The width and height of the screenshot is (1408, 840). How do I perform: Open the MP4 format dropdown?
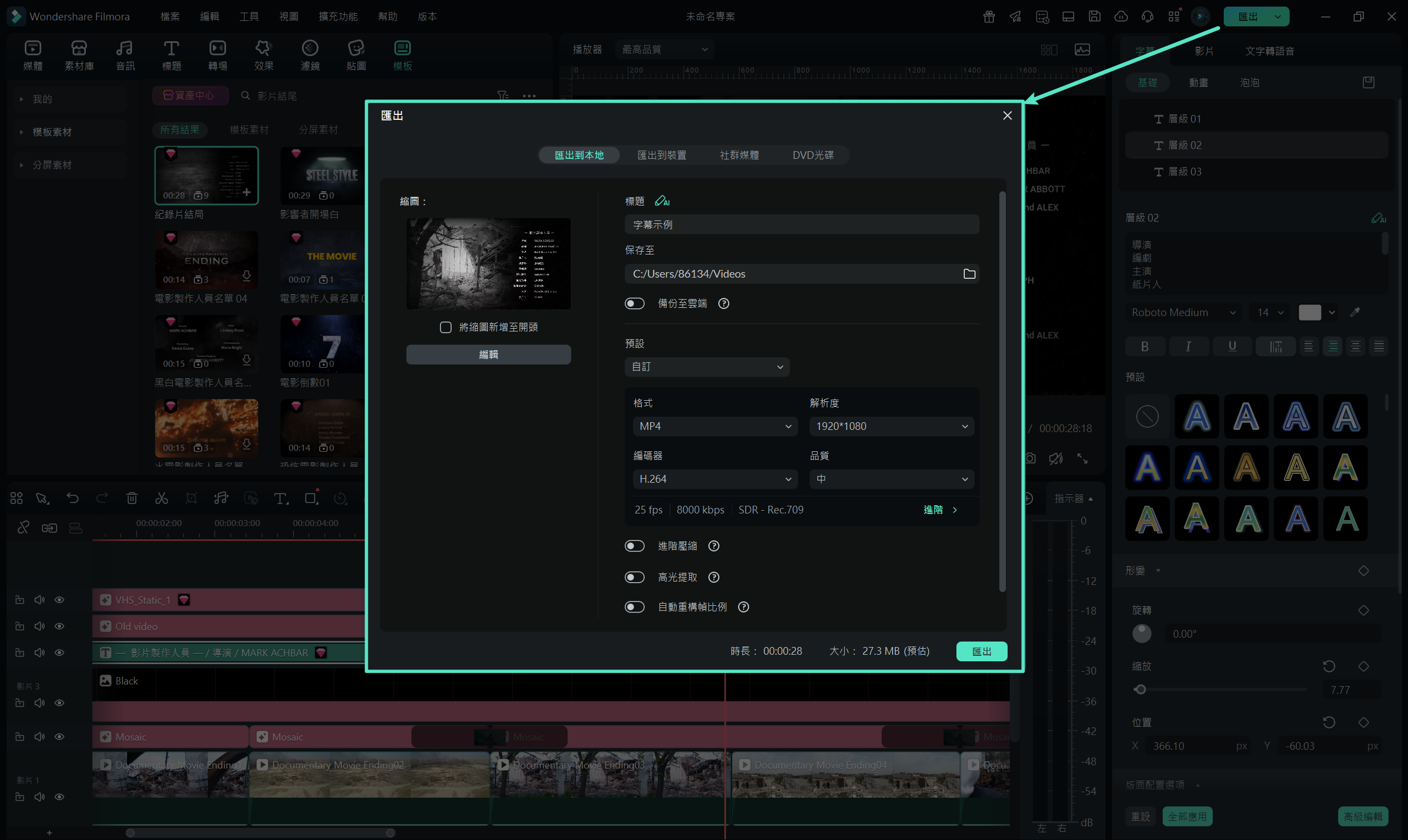coord(714,426)
